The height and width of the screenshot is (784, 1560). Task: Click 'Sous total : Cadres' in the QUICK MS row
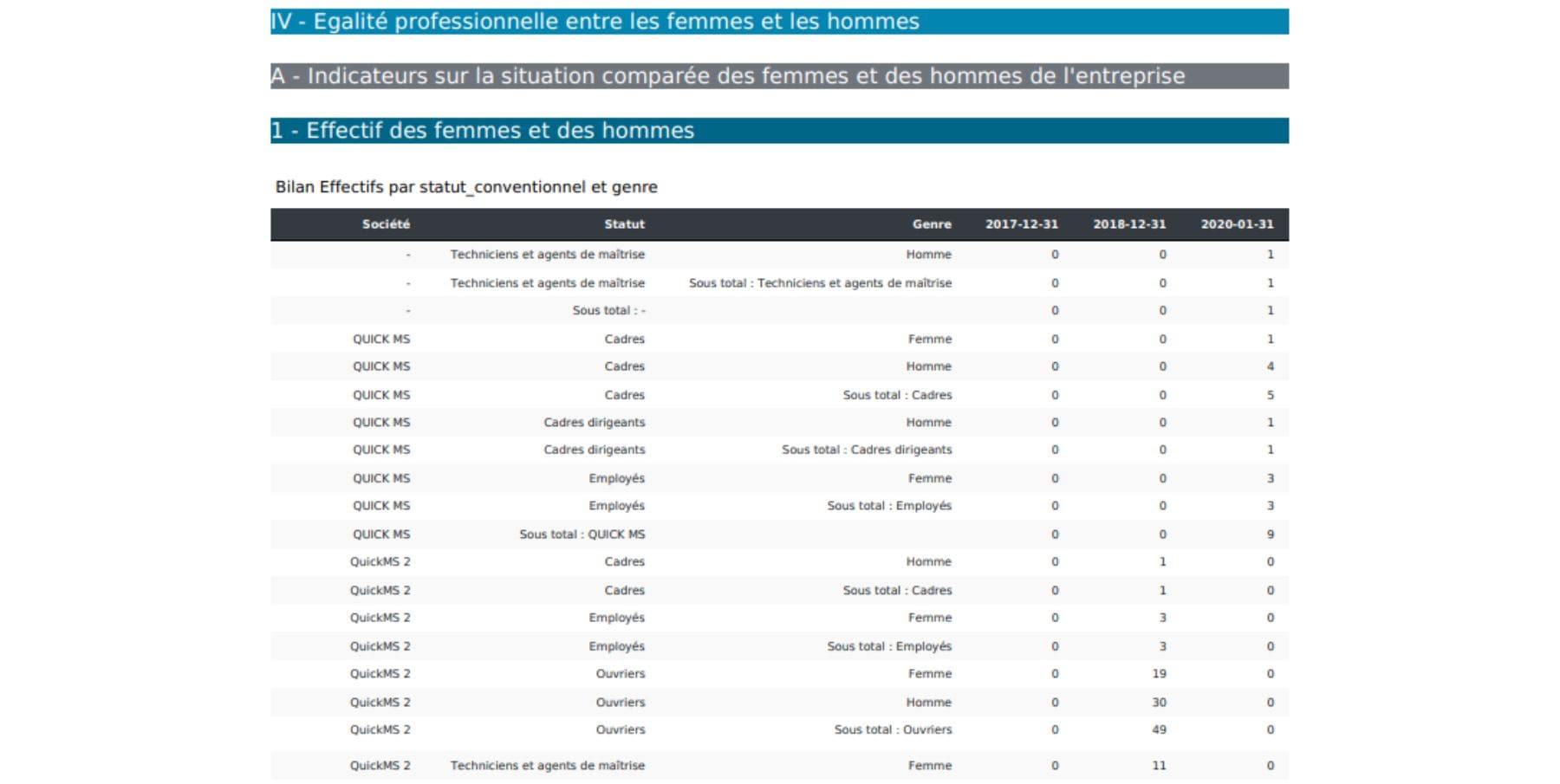tap(897, 395)
